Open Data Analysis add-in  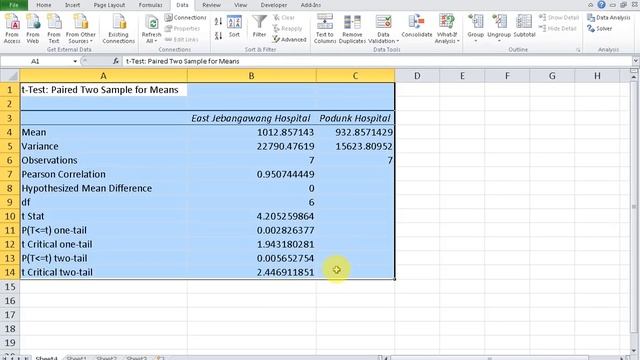point(608,18)
